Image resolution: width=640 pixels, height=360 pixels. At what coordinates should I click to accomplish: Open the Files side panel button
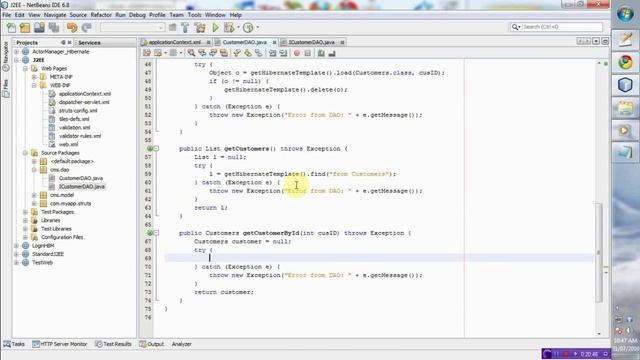coord(6,88)
